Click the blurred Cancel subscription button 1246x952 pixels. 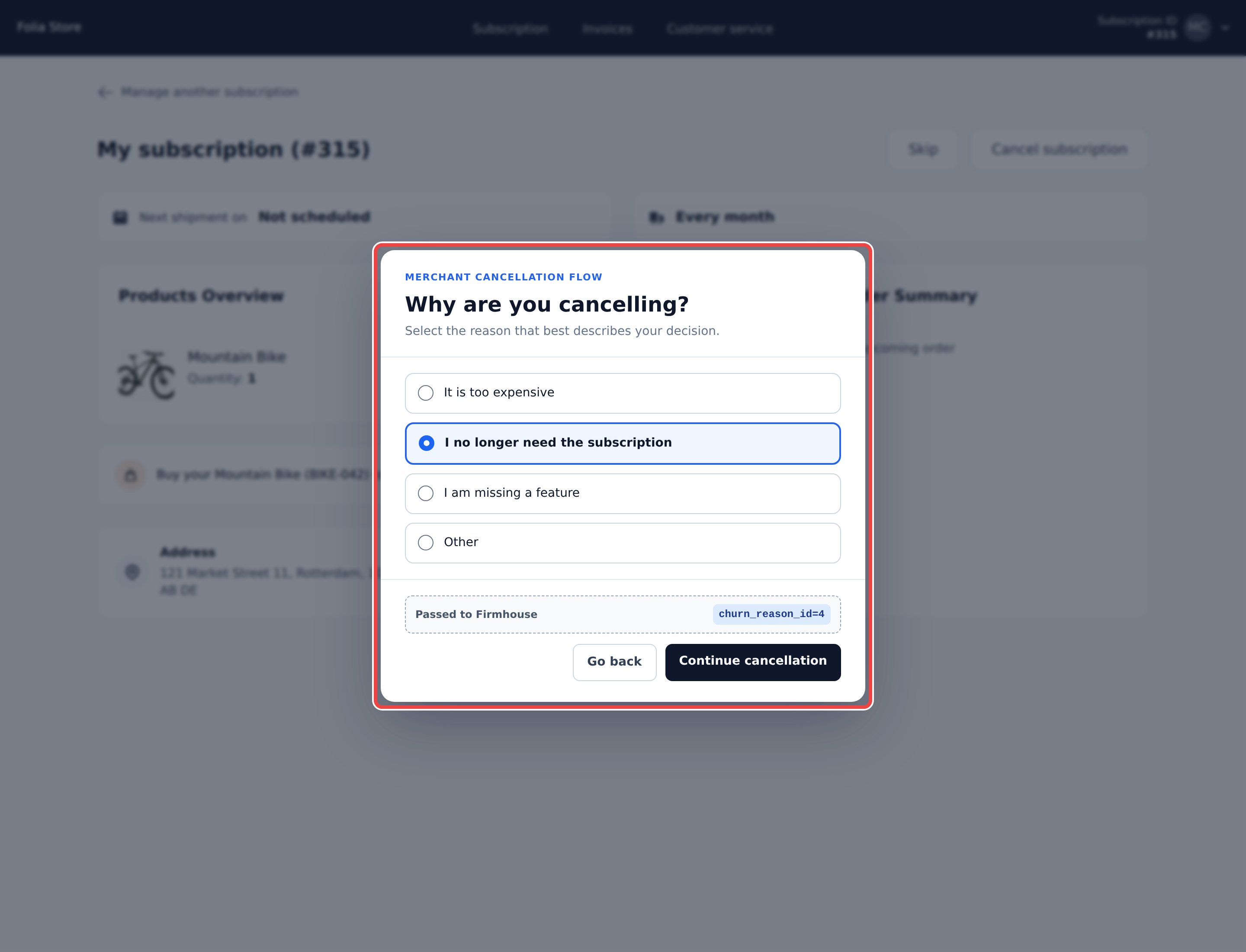[1059, 150]
